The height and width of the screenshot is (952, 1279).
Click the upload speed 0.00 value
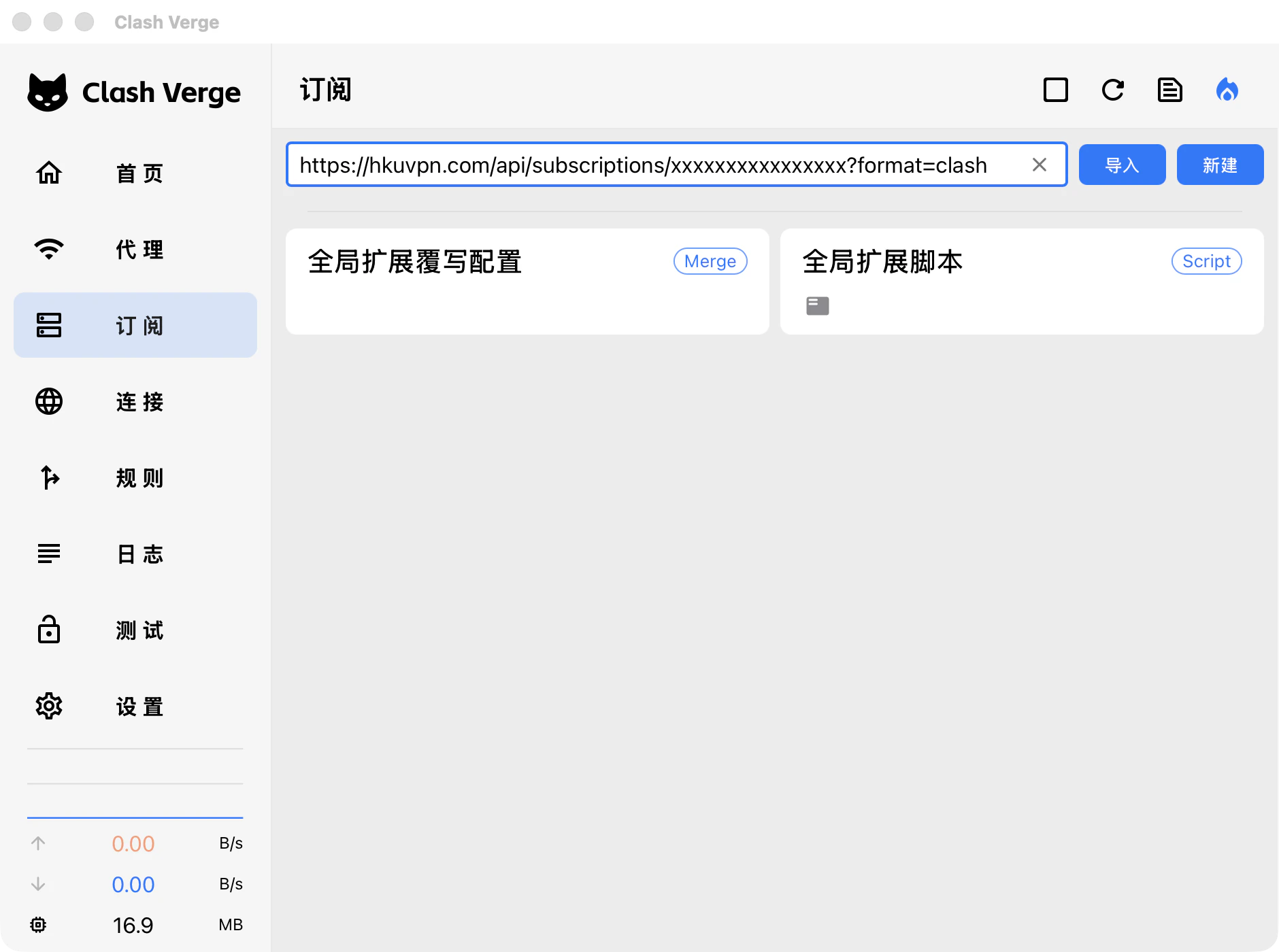133,844
